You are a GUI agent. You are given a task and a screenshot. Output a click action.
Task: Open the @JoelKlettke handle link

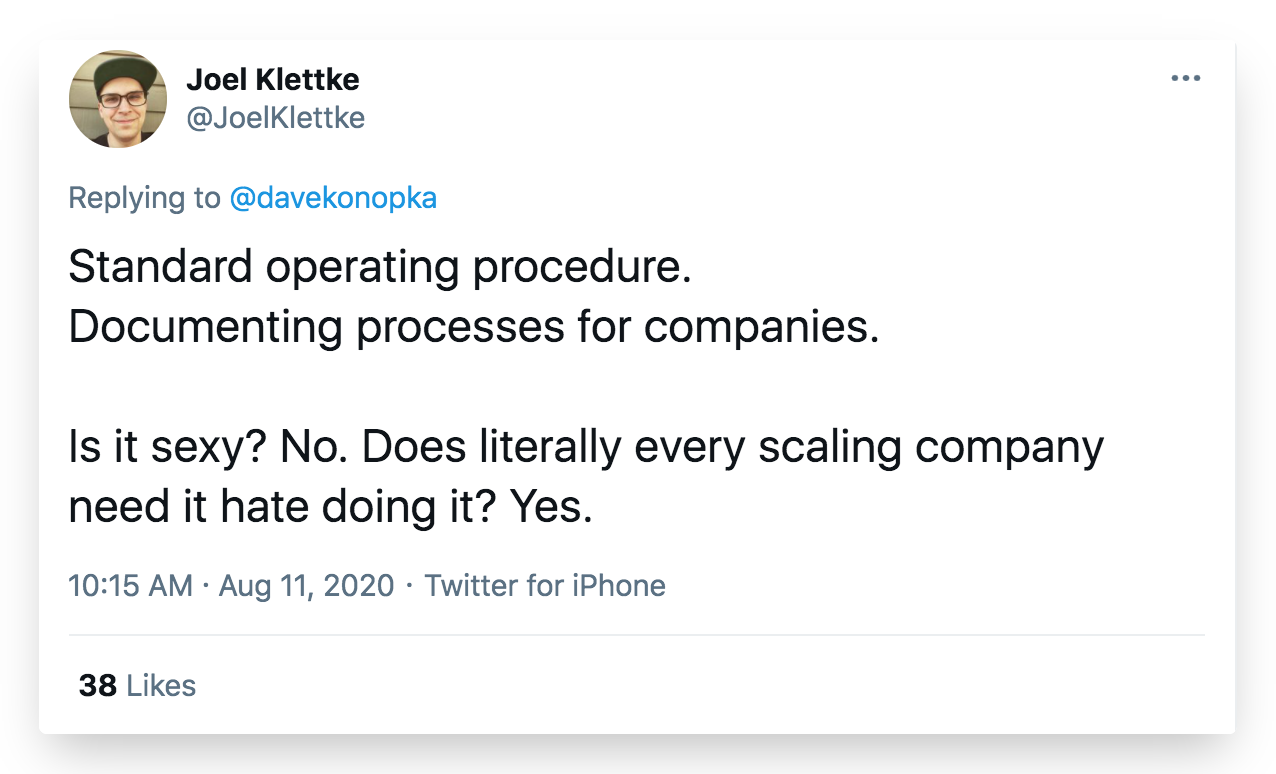(275, 118)
